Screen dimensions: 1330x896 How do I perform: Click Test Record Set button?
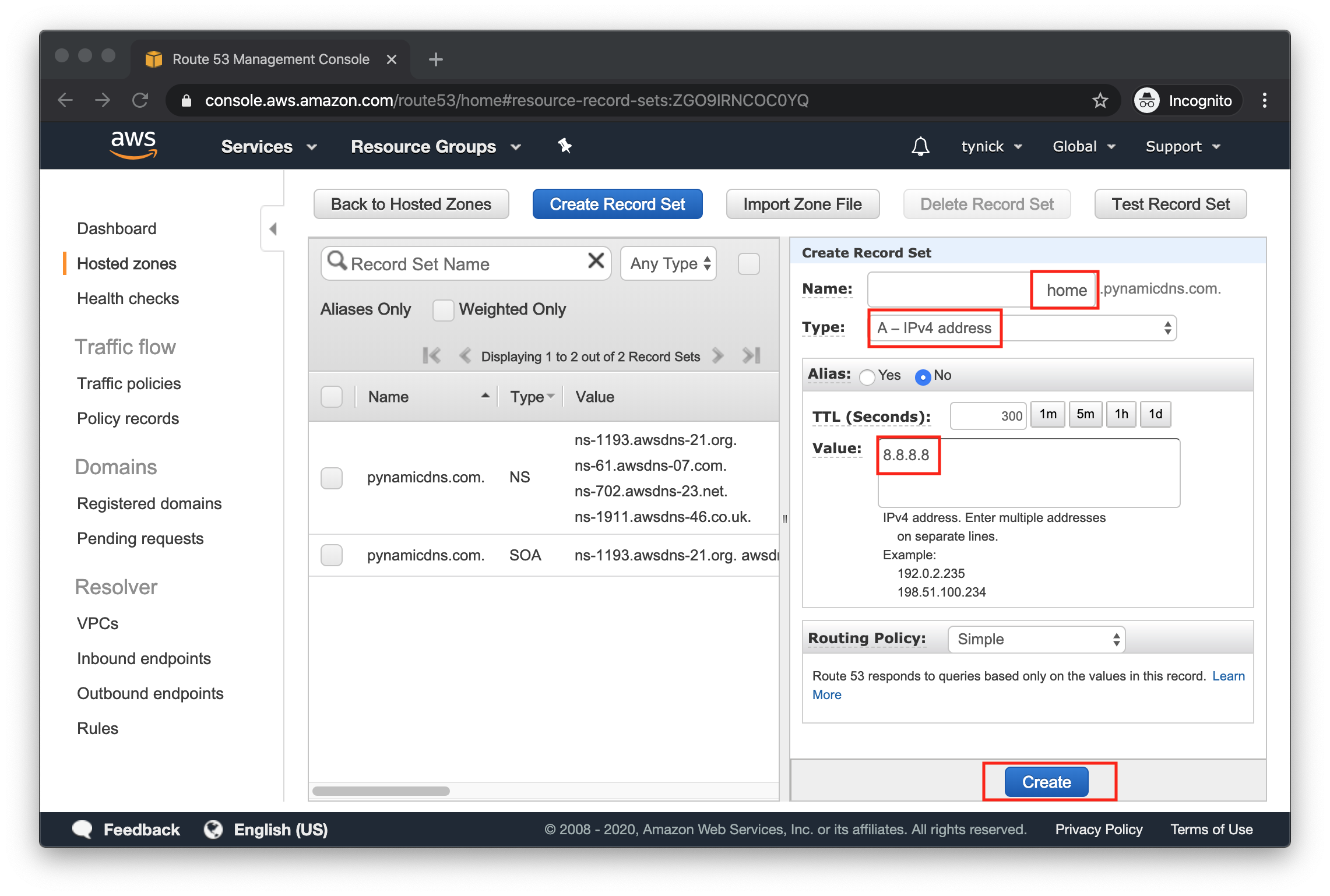coord(1170,204)
